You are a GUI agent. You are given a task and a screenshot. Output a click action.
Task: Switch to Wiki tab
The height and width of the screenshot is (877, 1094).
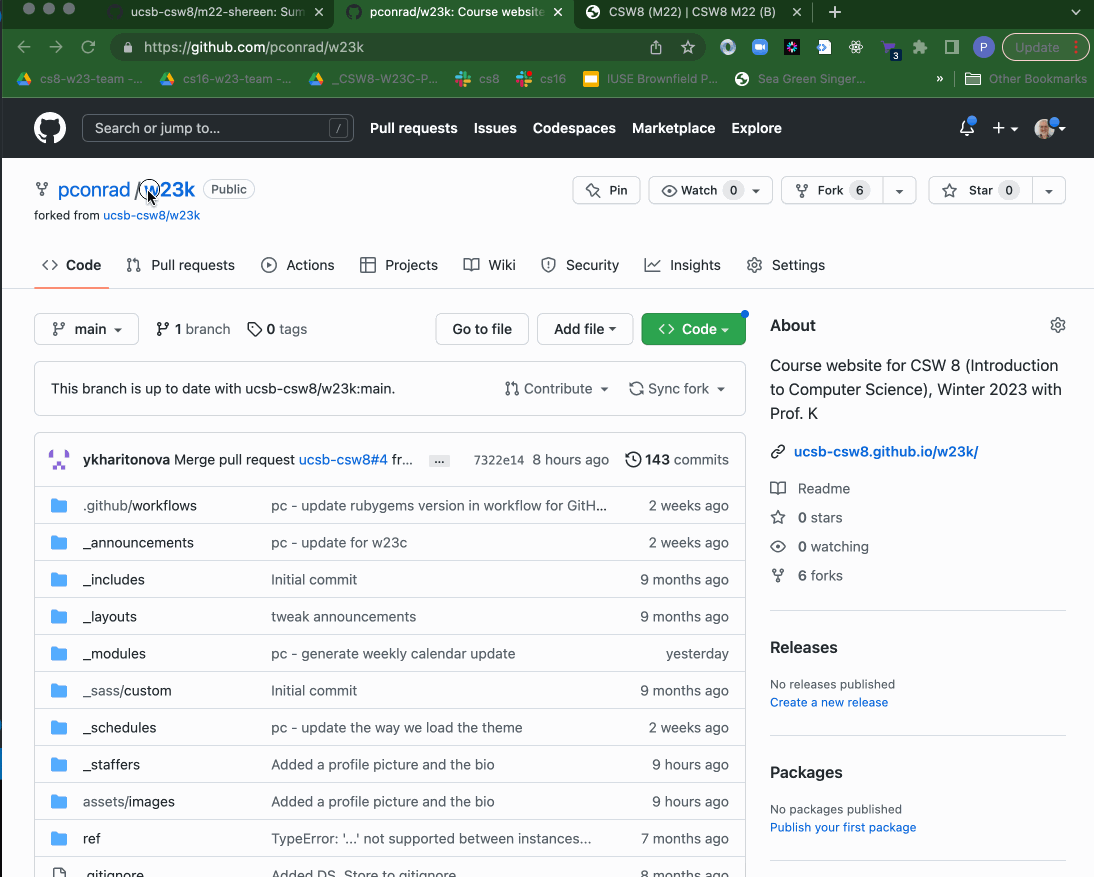point(490,265)
